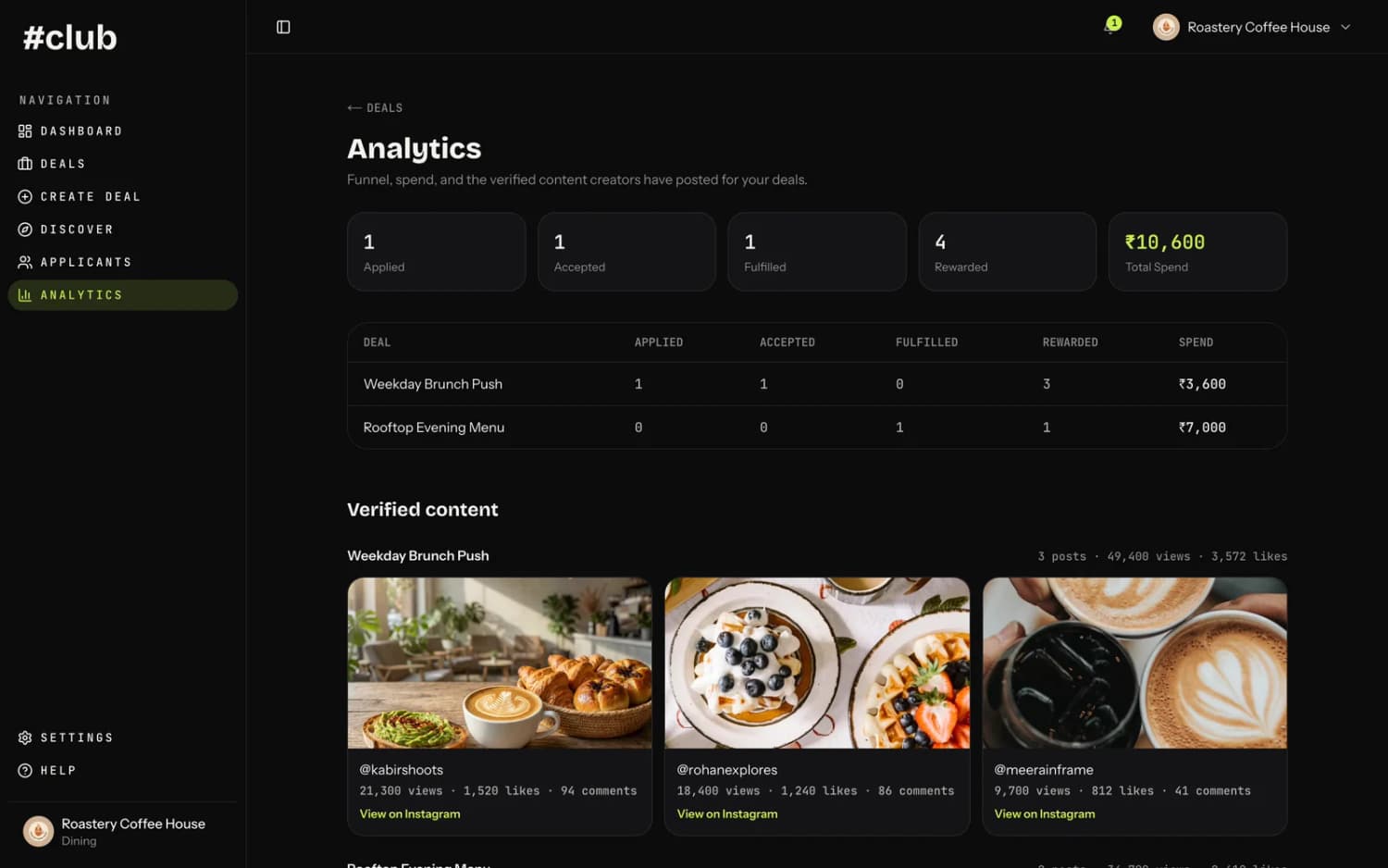Open Settings from the sidebar
The image size is (1388, 868).
tap(122, 738)
